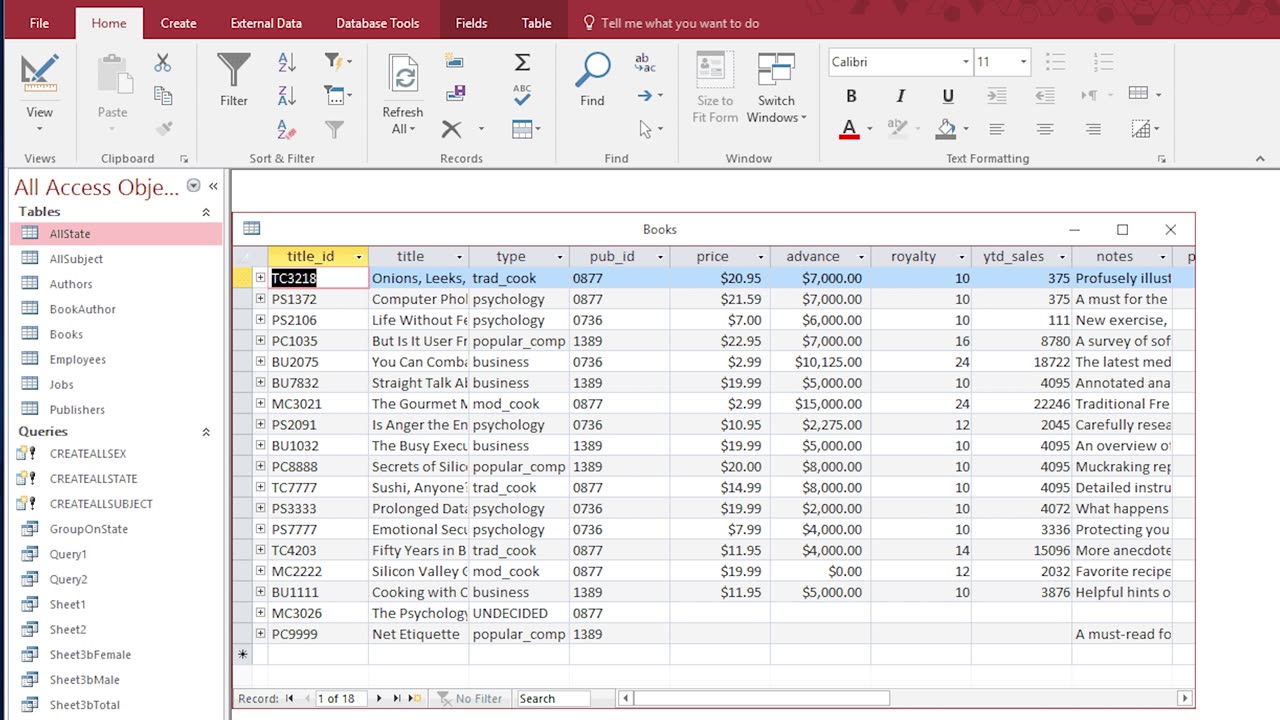The image size is (1280, 720).
Task: Click the alternate row color icon
Action: coord(1141,129)
